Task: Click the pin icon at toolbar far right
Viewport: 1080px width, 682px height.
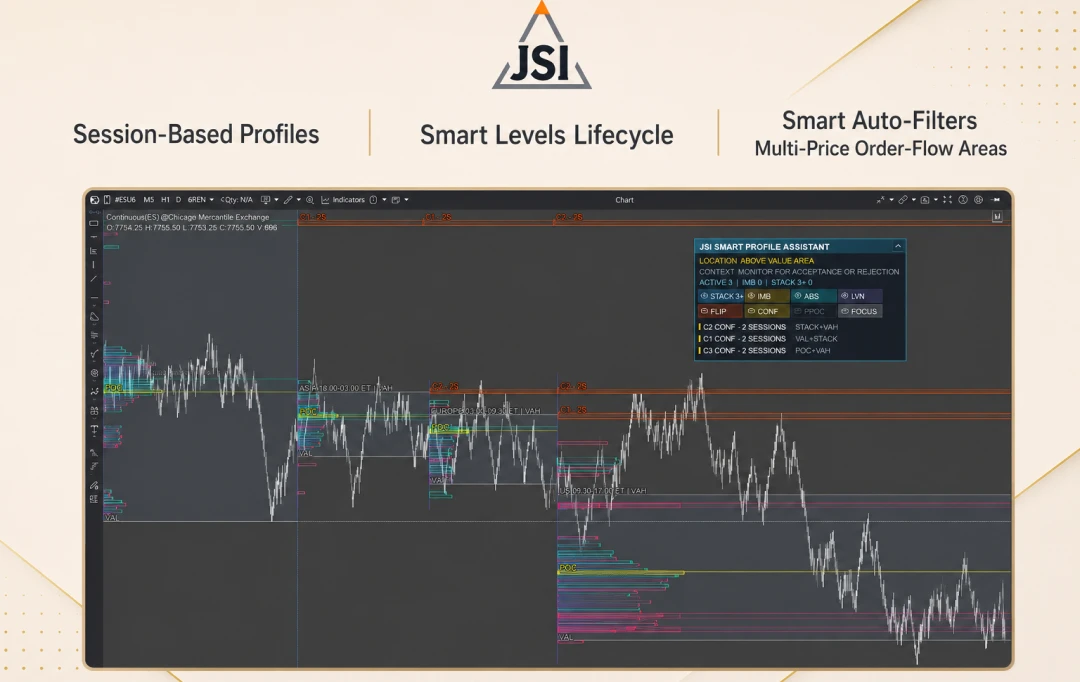Action: tap(996, 200)
